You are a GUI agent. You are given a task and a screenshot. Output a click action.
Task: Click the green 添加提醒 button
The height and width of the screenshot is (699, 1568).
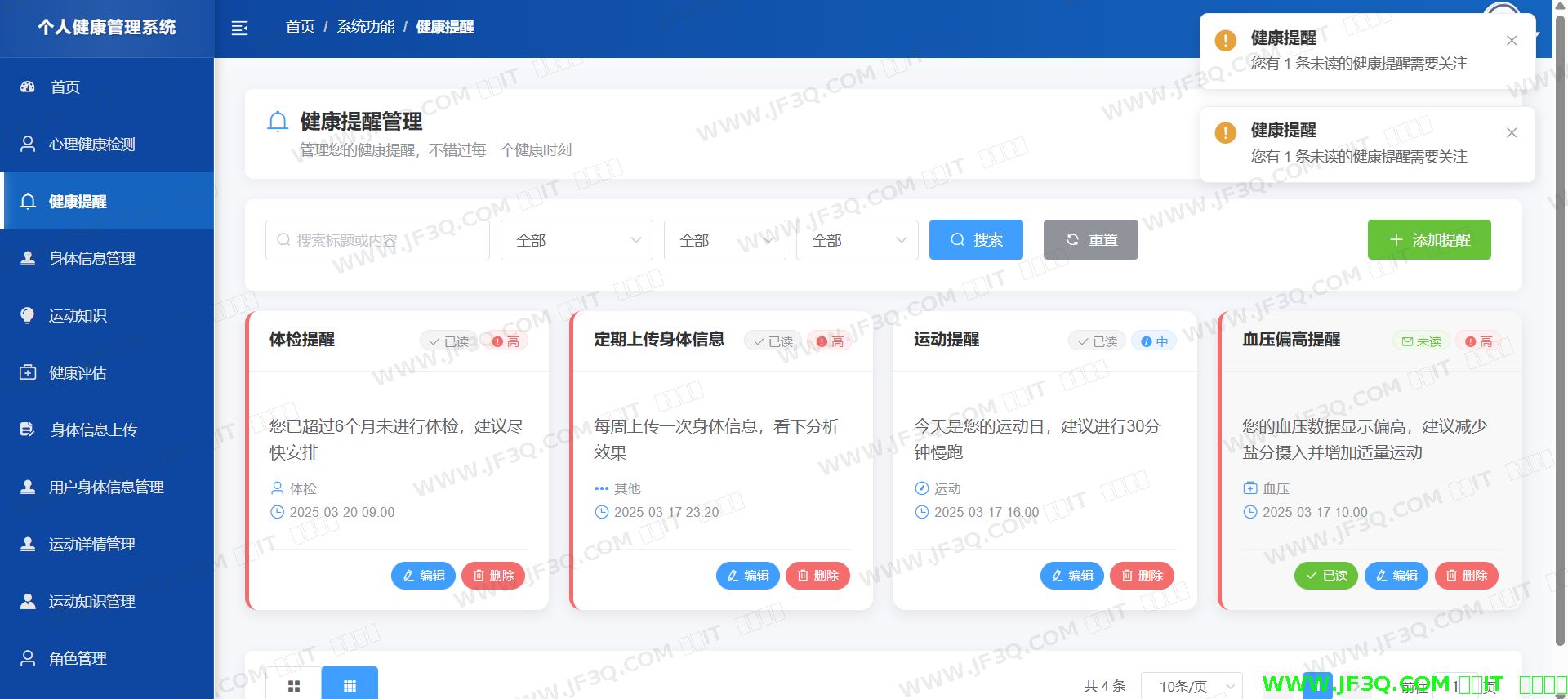point(1428,240)
